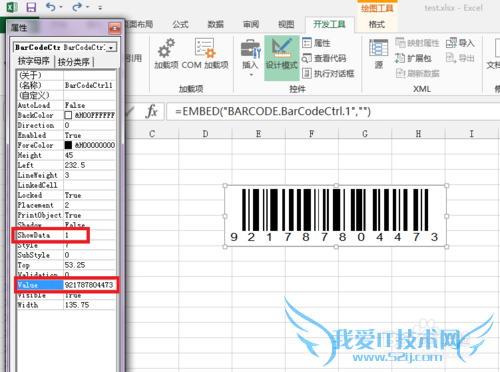The height and width of the screenshot is (372, 500).
Task: Click XML 导入 import button
Action: [x=460, y=43]
